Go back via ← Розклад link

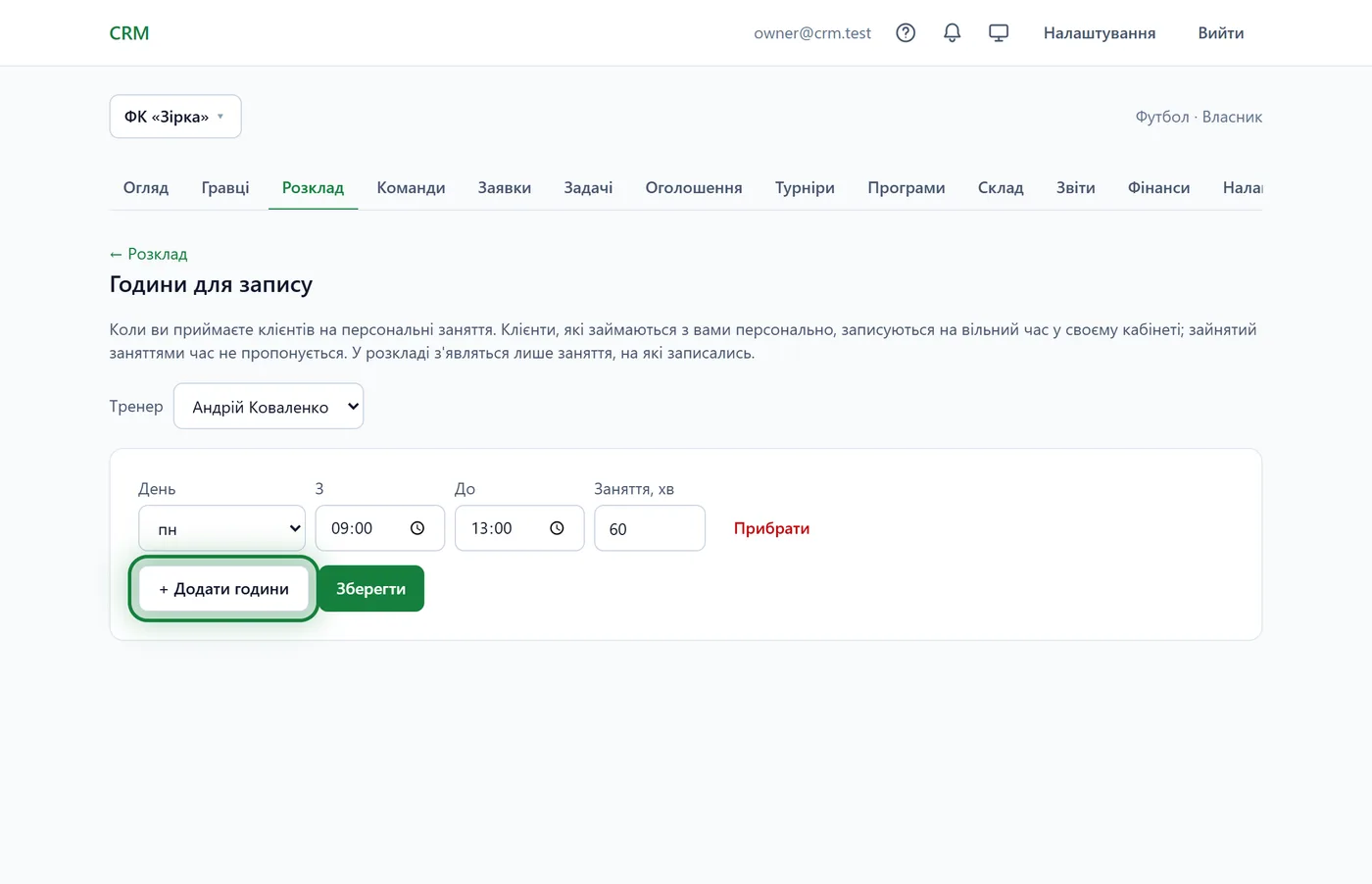[148, 254]
